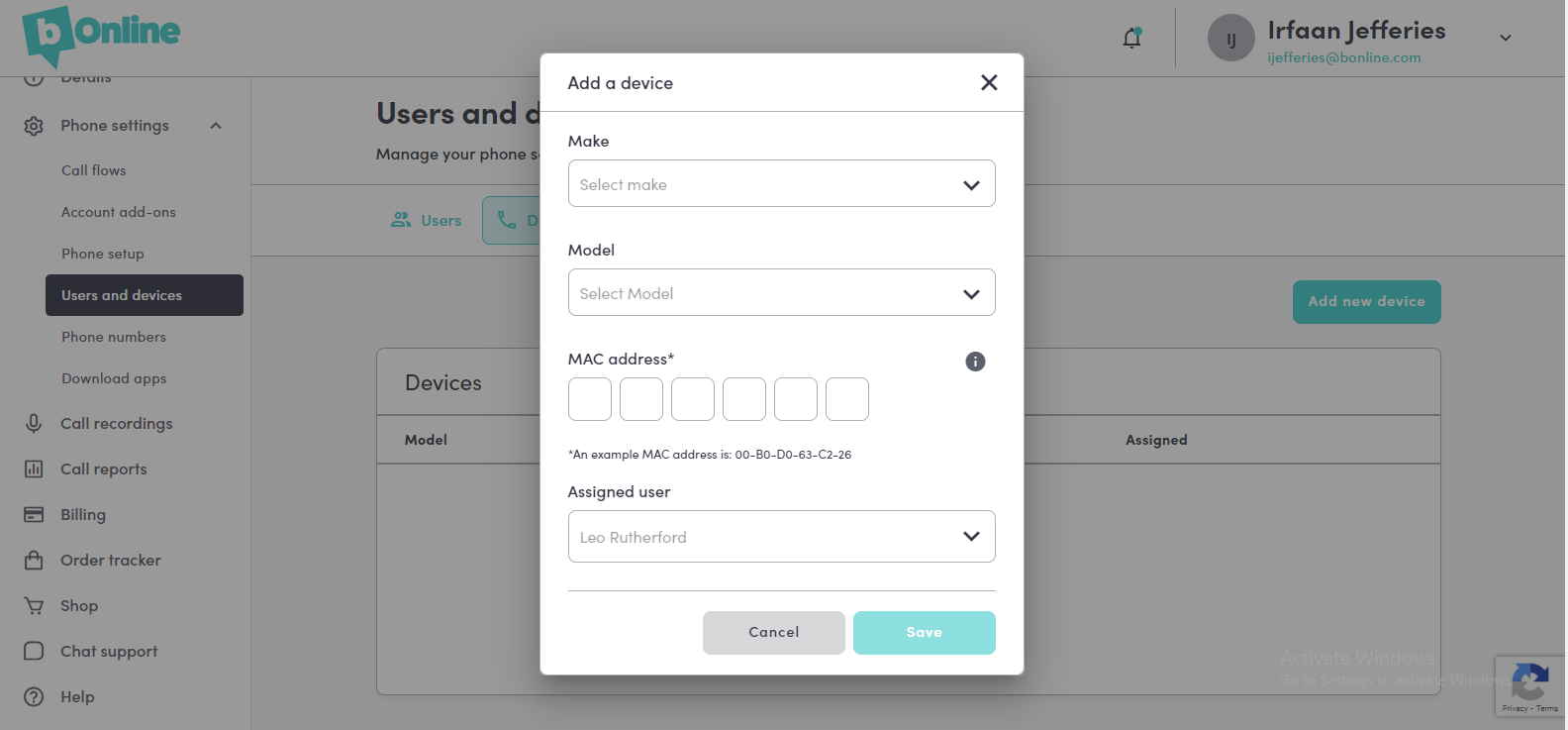The height and width of the screenshot is (730, 1568).
Task: Click the first MAC address input box
Action: pyautogui.click(x=590, y=399)
